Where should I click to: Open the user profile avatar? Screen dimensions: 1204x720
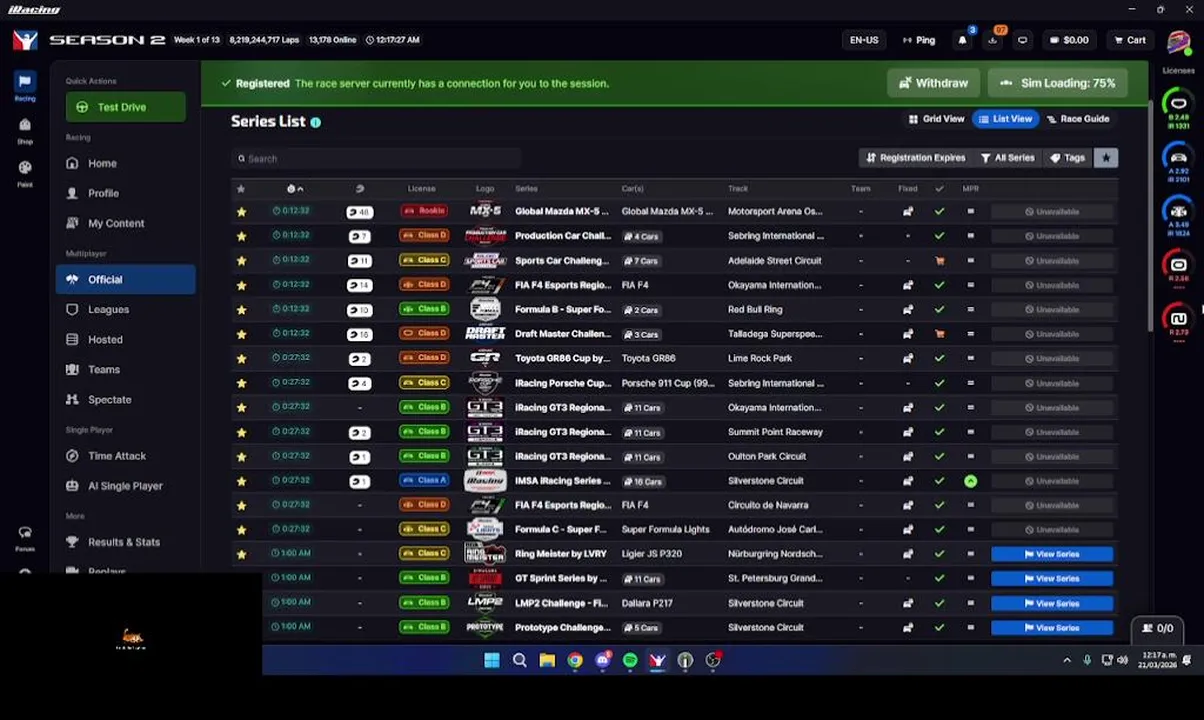click(x=1178, y=44)
